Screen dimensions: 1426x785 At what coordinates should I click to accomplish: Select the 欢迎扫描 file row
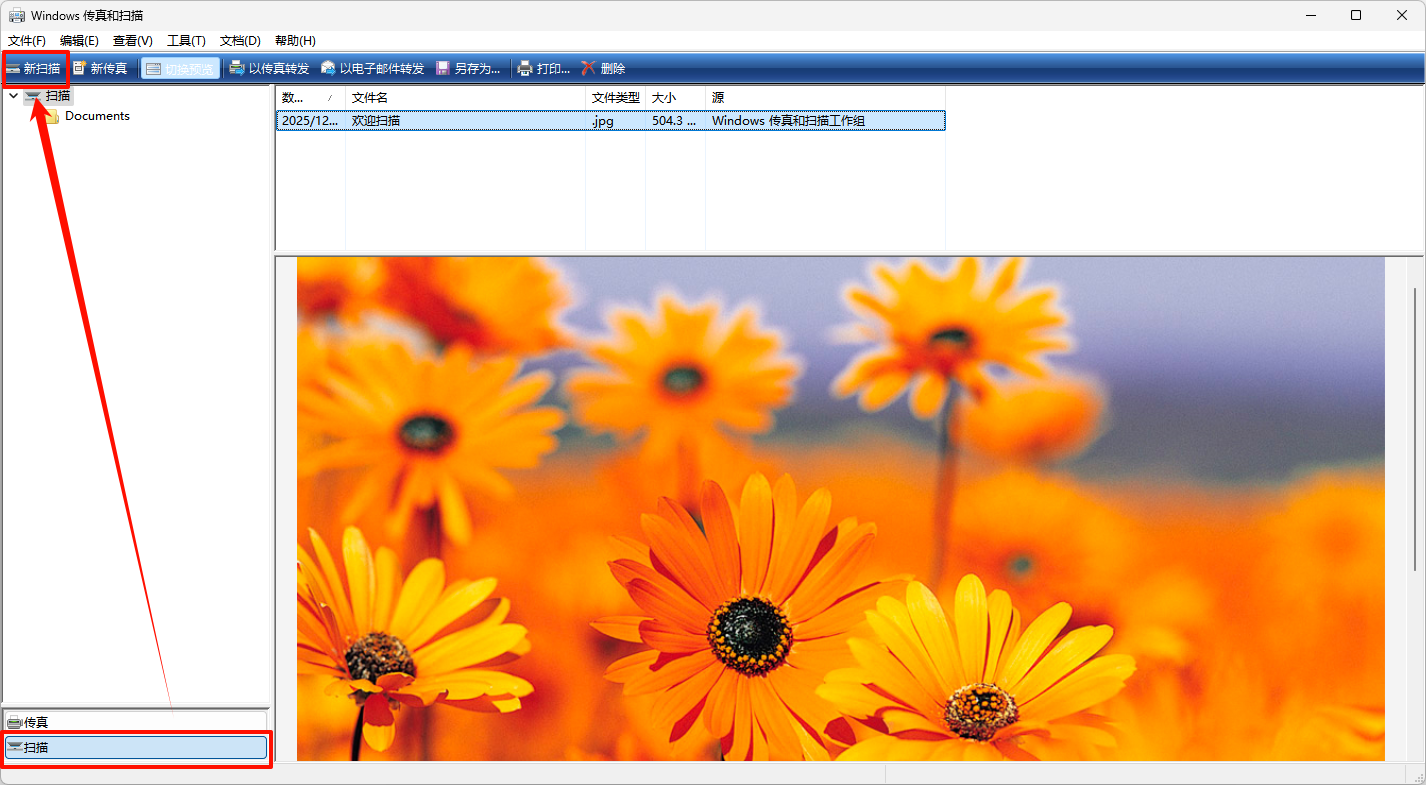[x=465, y=121]
